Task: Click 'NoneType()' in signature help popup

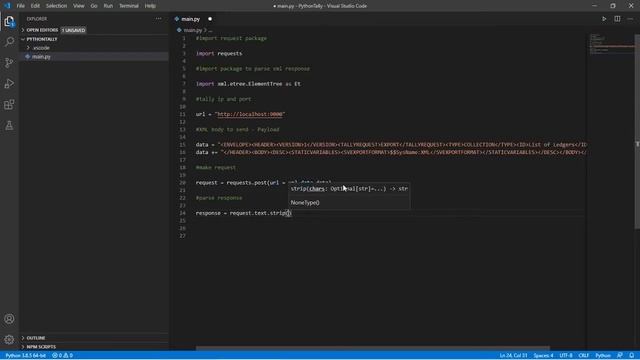Action: point(305,202)
